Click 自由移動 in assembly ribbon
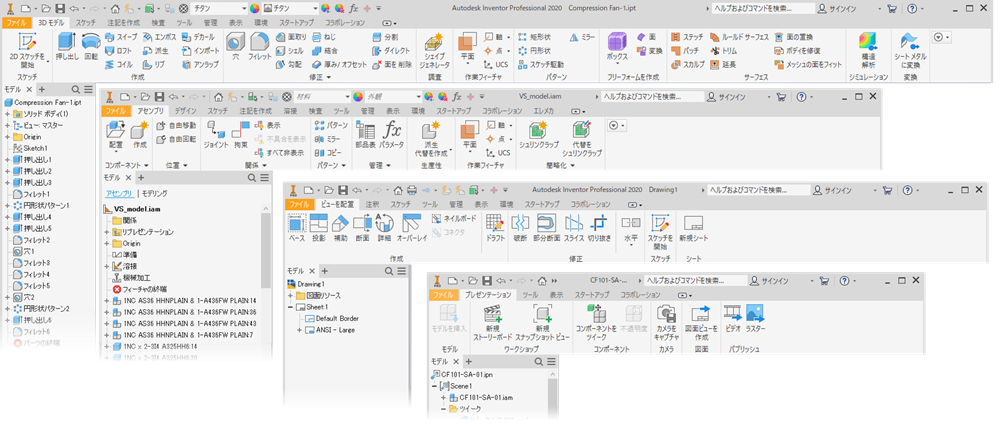Viewport: 1000px width, 424px height. pos(176,126)
